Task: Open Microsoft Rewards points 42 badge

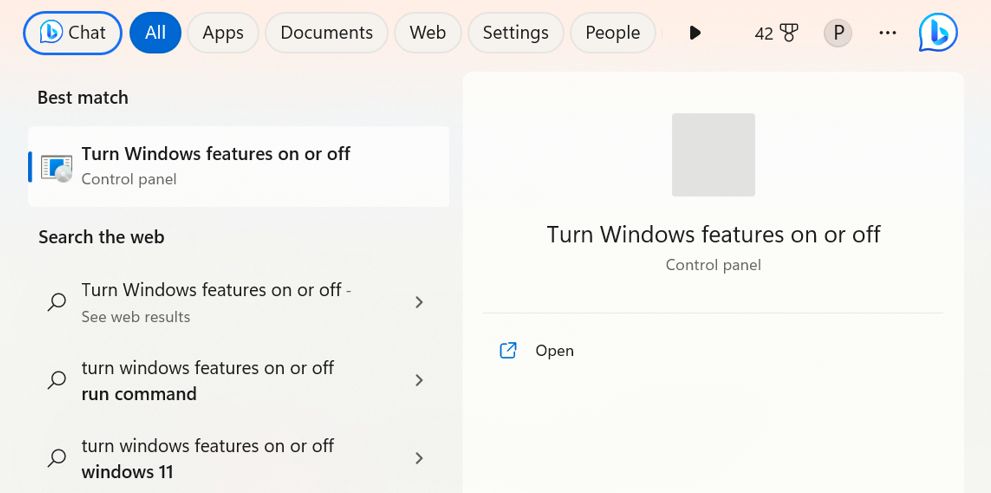Action: [x=776, y=33]
